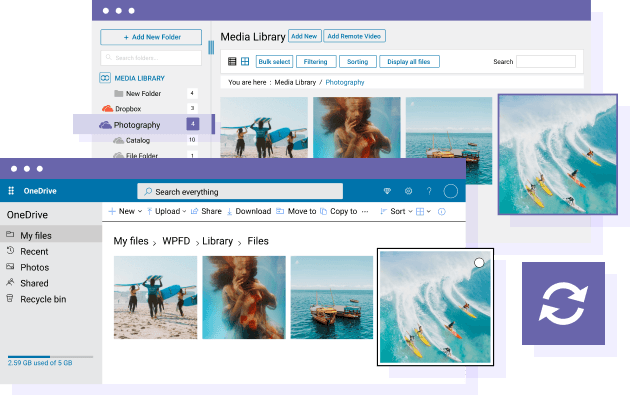Click the OneDrive info details icon
The image size is (630, 395).
pyautogui.click(x=442, y=212)
